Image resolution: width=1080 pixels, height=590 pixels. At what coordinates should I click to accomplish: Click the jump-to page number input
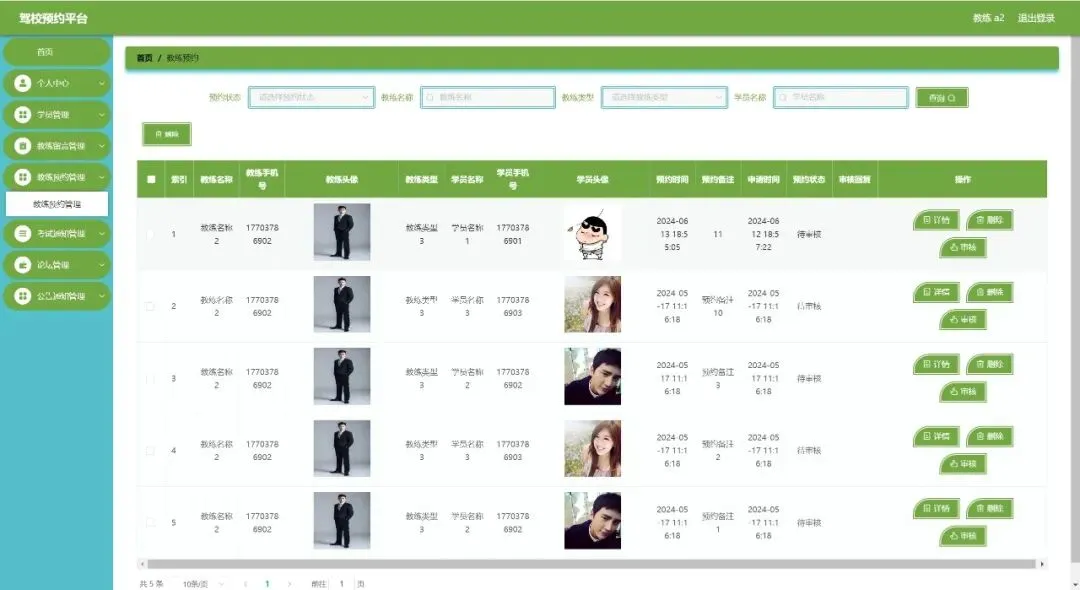point(341,584)
